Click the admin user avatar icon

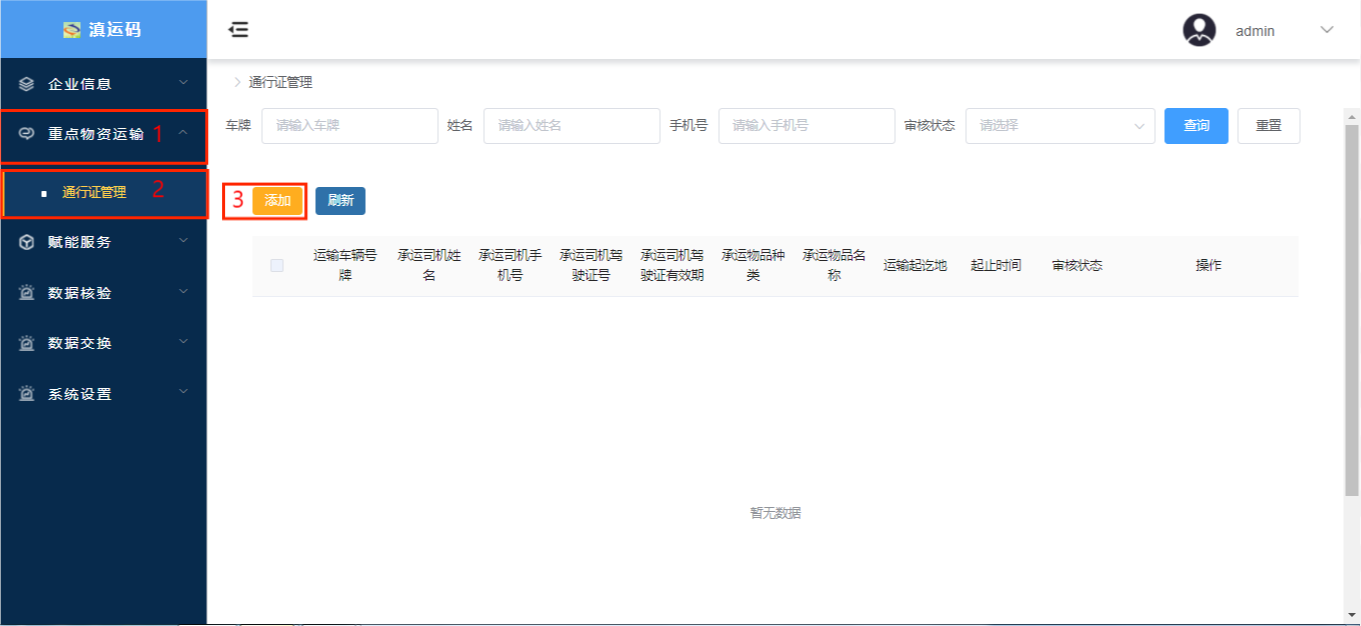click(1199, 30)
